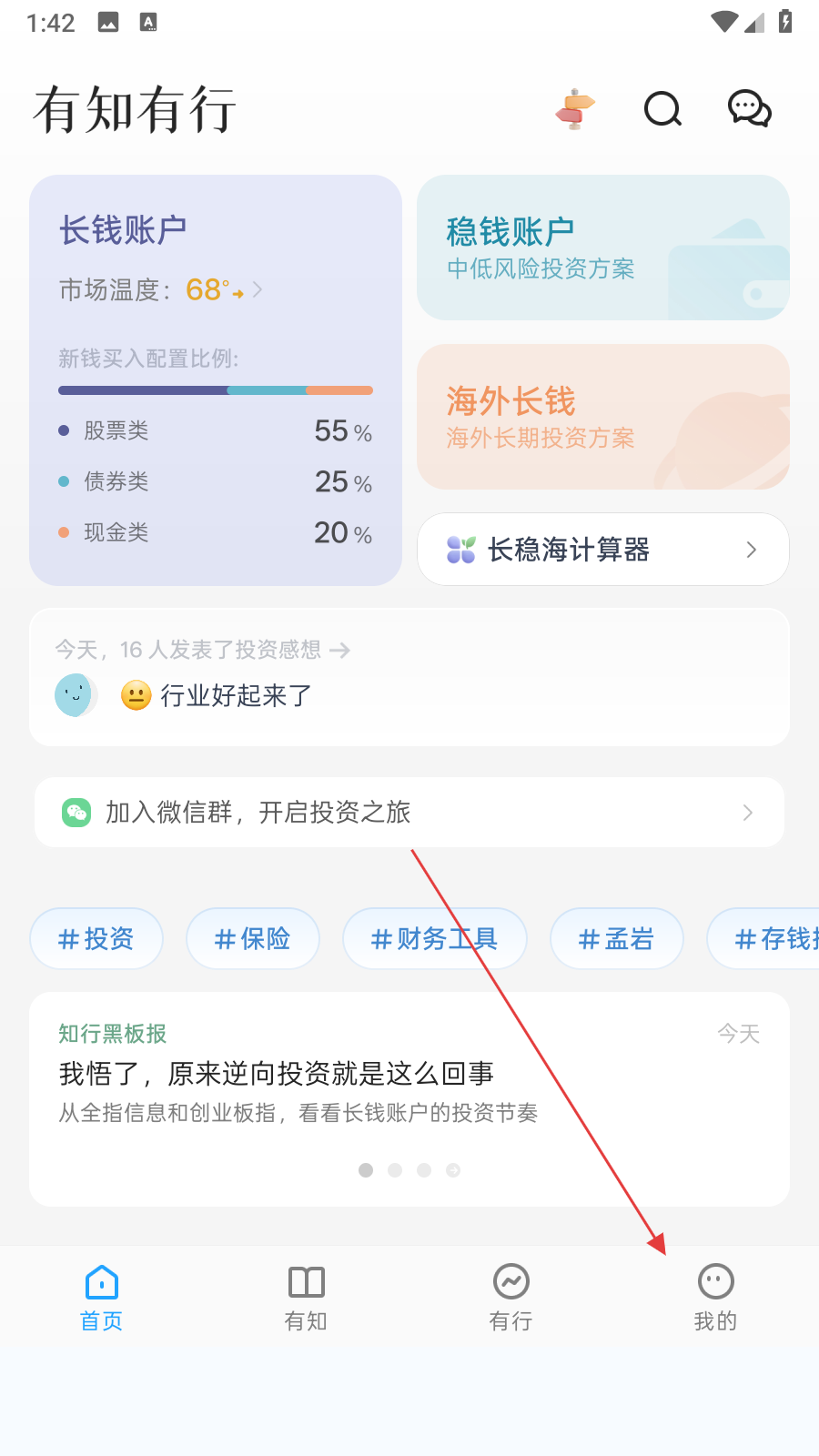Switch to the 首页 home tab

[x=102, y=1298]
